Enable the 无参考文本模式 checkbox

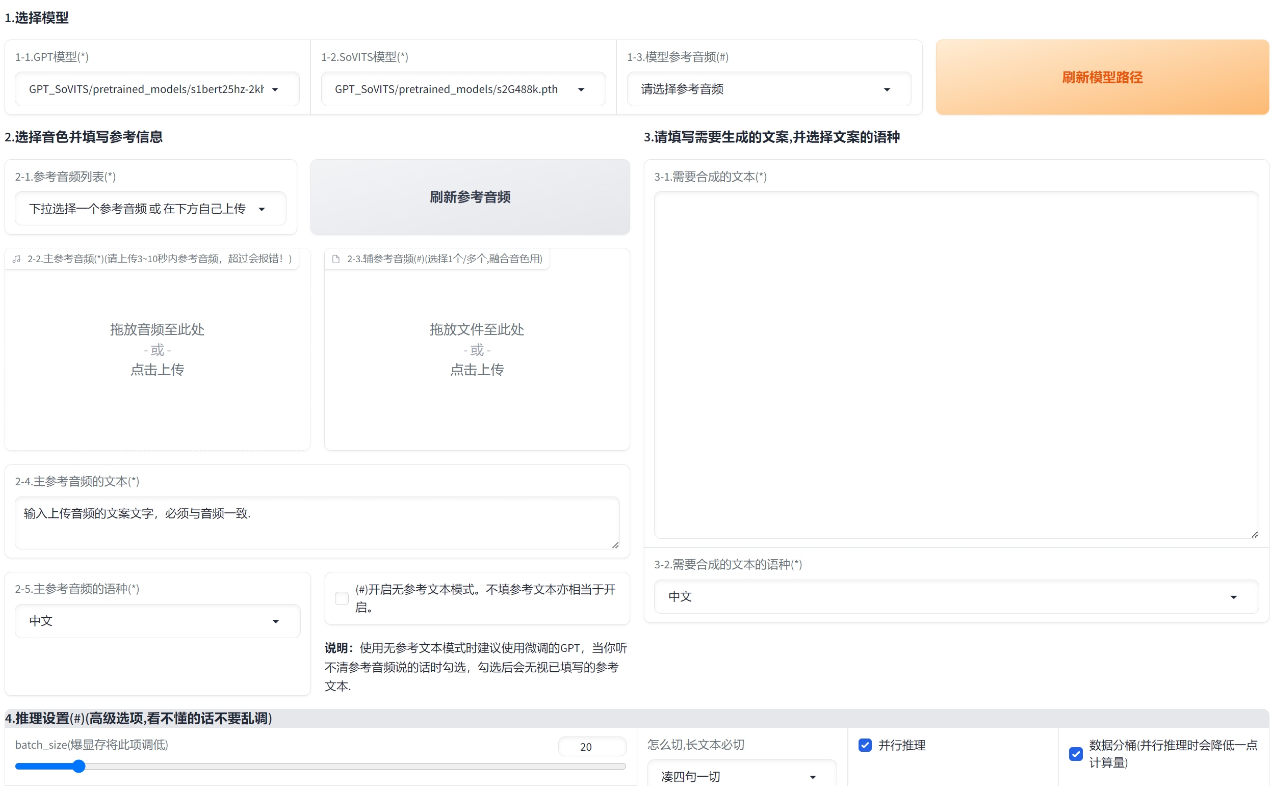(x=340, y=597)
